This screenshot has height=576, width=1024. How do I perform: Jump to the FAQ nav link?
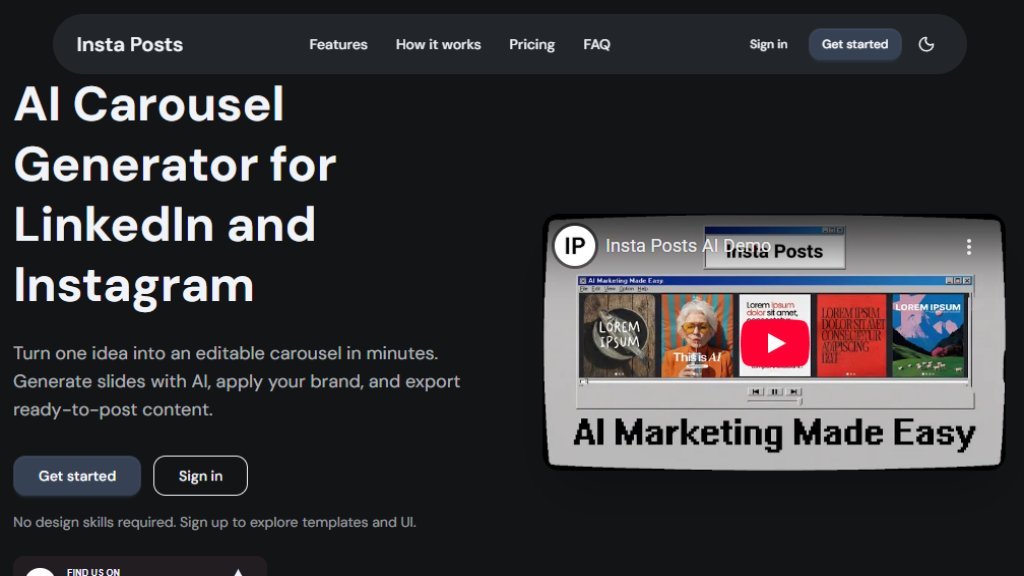(597, 44)
